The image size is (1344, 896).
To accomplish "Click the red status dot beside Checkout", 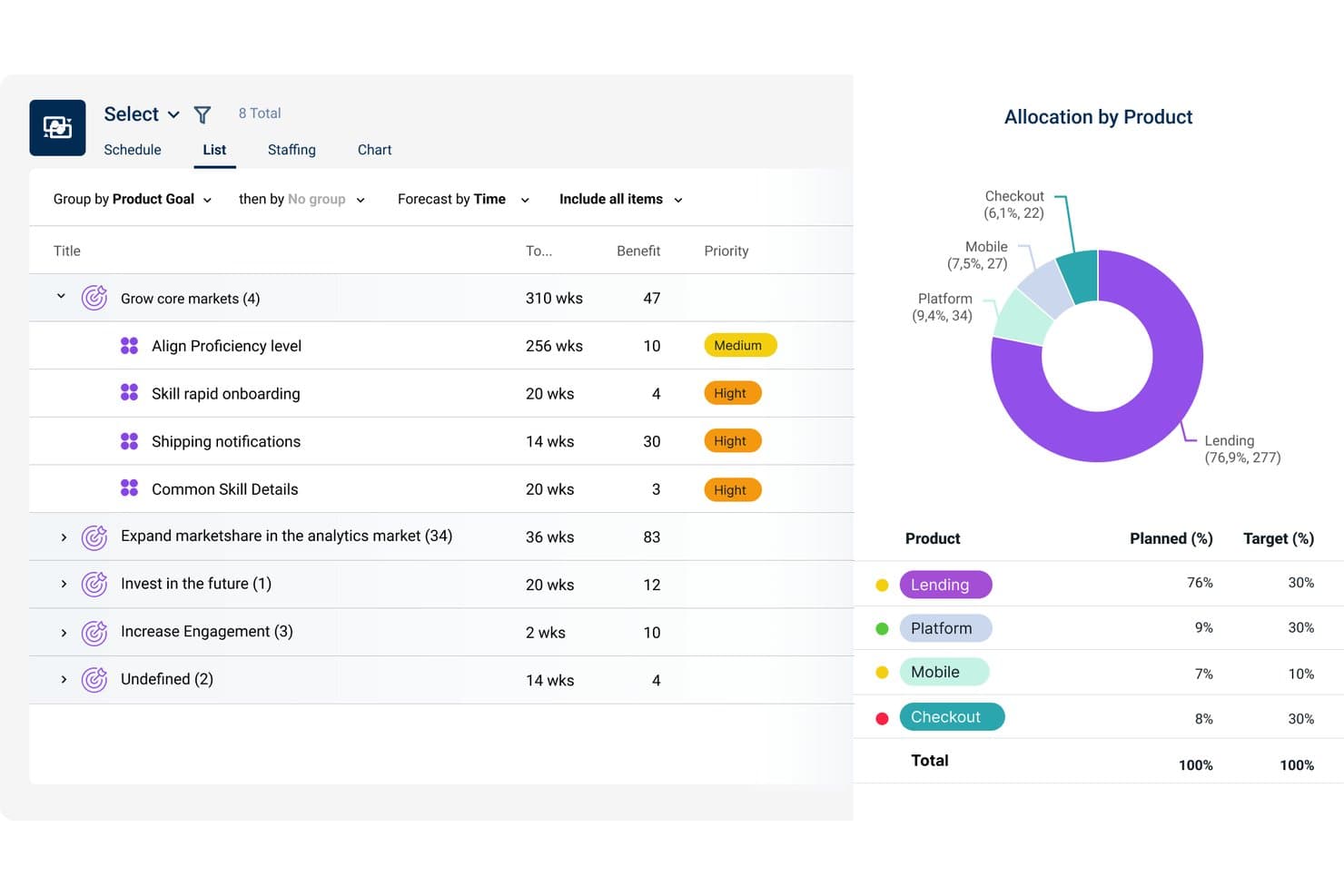I will 882,718.
